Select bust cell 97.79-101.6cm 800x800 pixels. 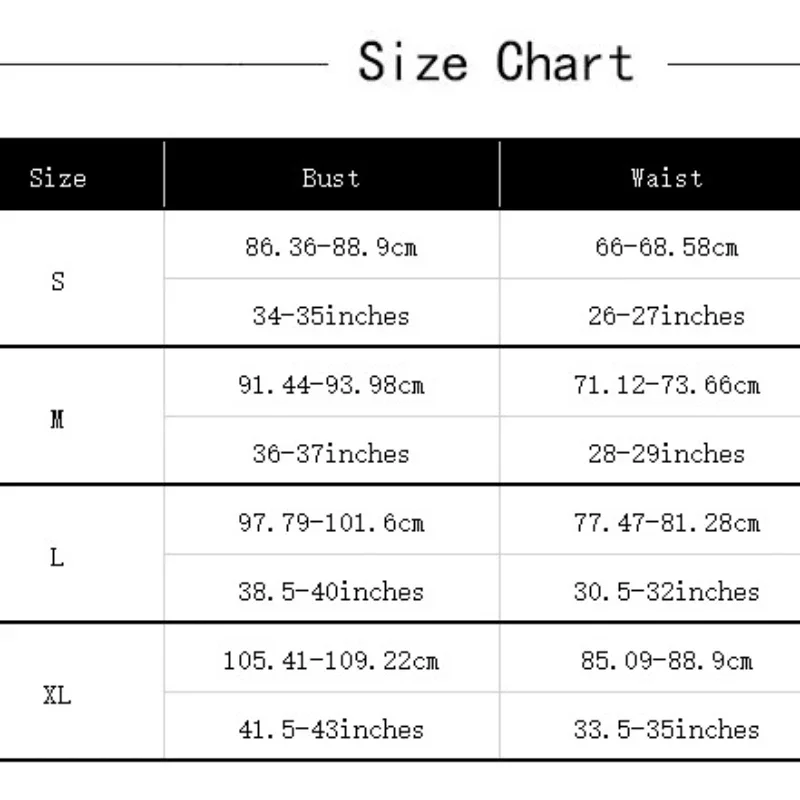[331, 522]
